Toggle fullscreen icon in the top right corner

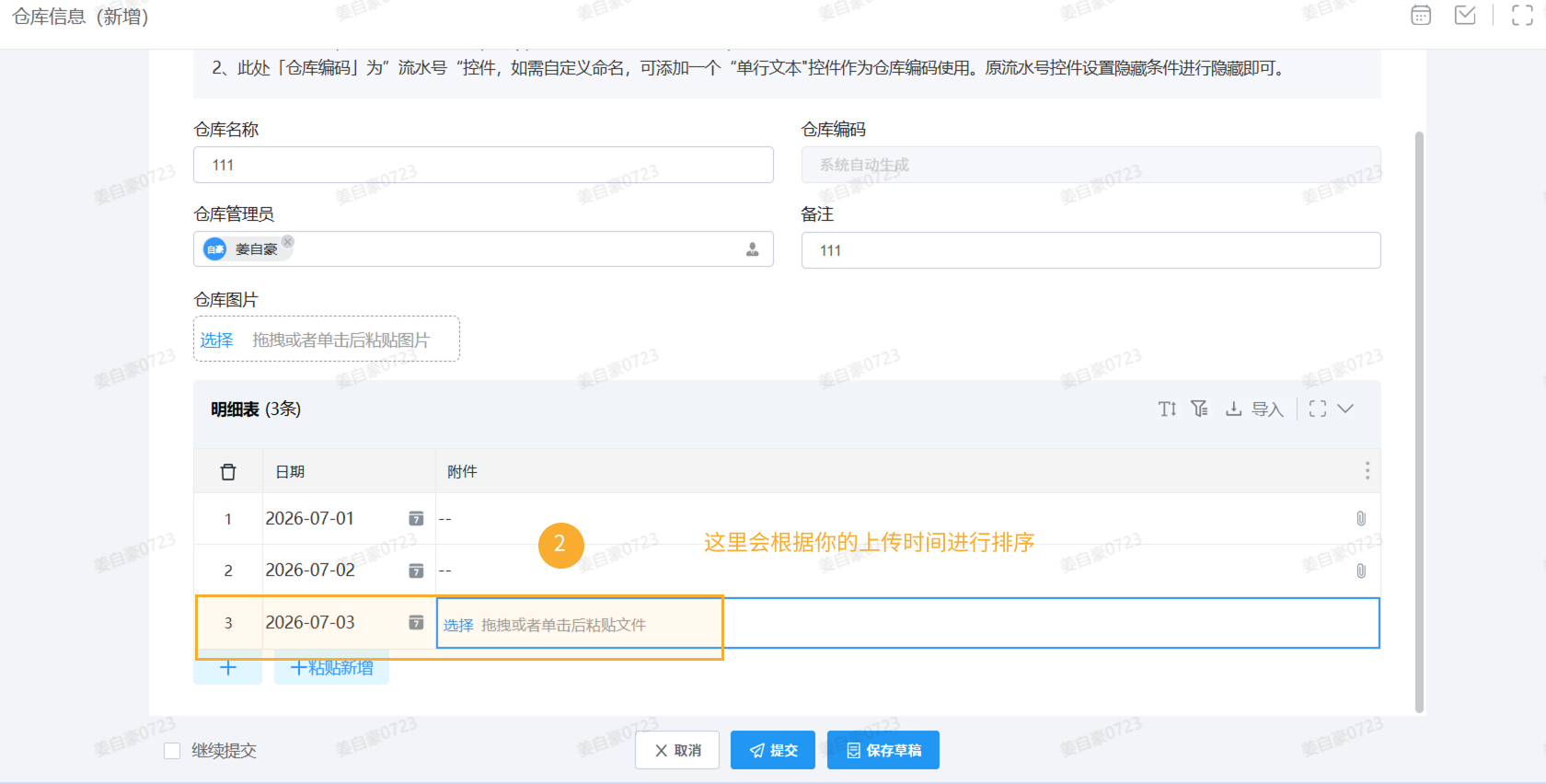click(1522, 16)
